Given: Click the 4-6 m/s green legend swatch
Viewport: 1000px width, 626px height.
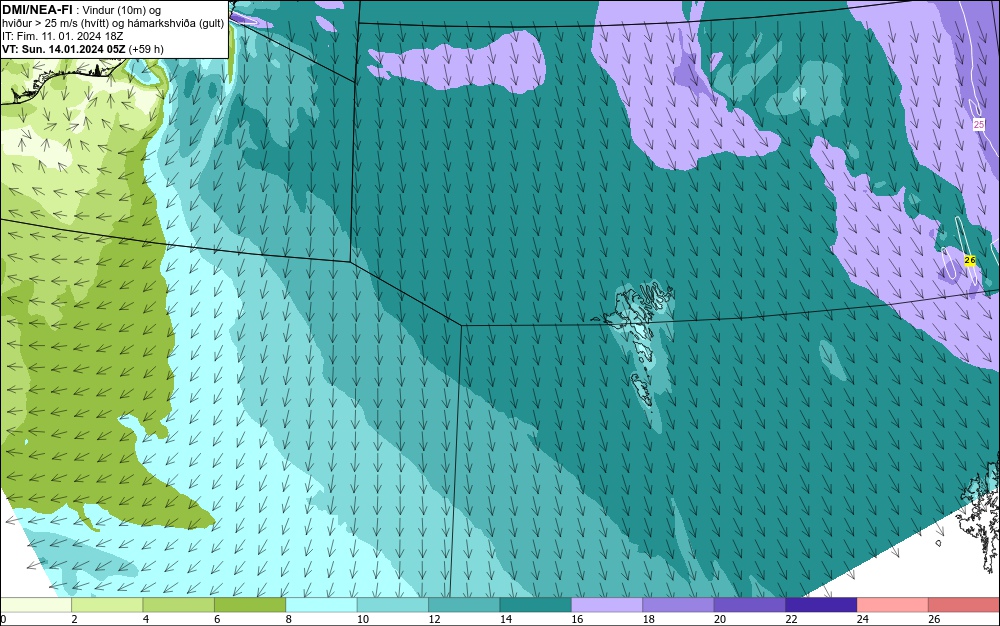Looking at the screenshot, I should tap(179, 605).
